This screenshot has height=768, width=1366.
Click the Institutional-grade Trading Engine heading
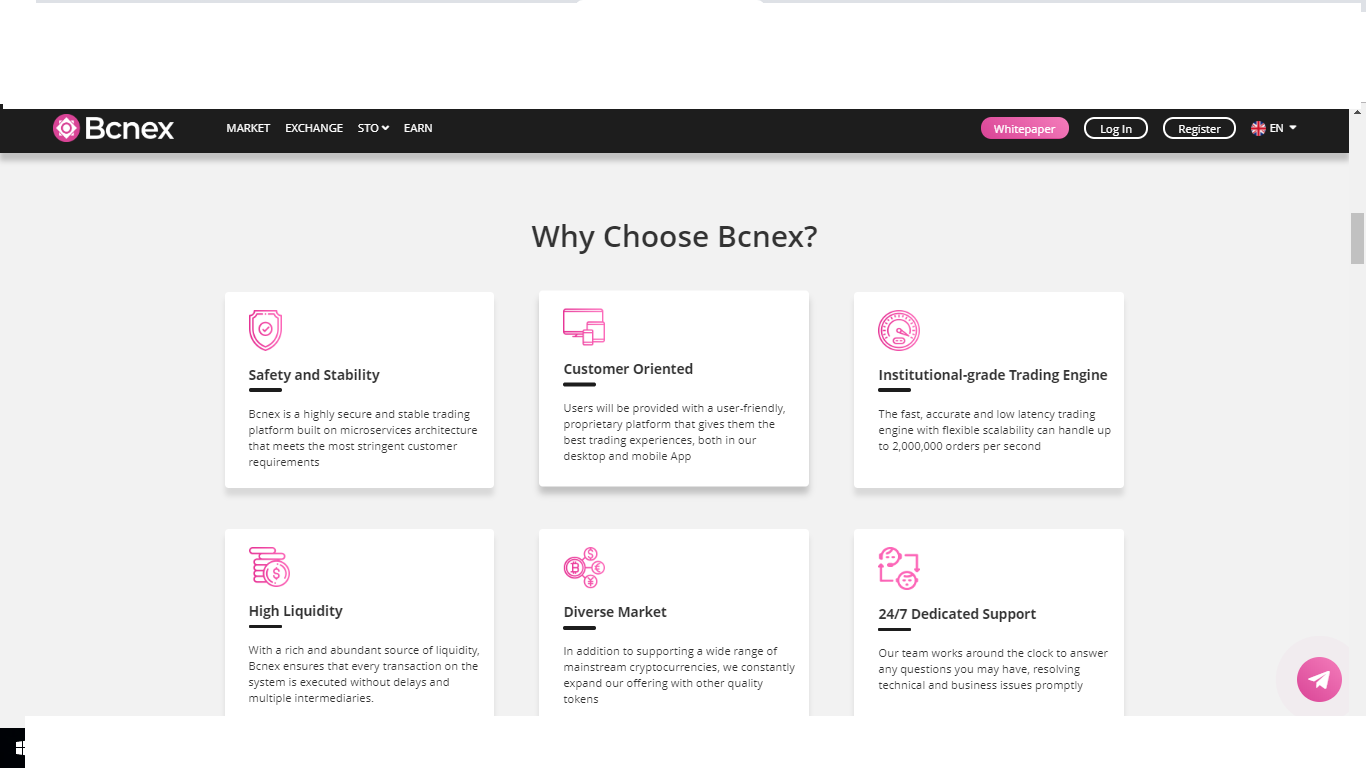pyautogui.click(x=992, y=375)
